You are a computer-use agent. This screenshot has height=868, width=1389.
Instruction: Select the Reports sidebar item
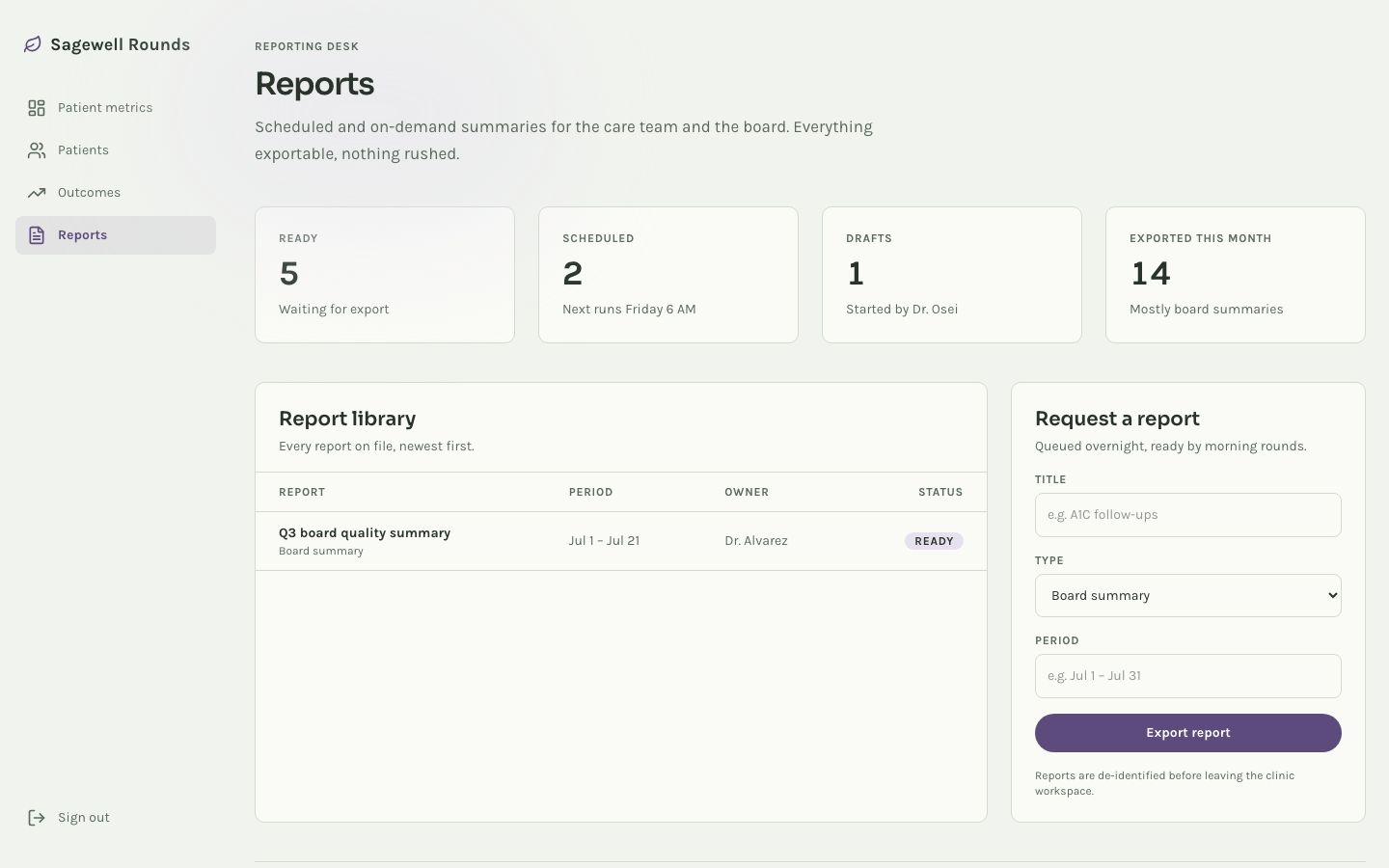(116, 235)
